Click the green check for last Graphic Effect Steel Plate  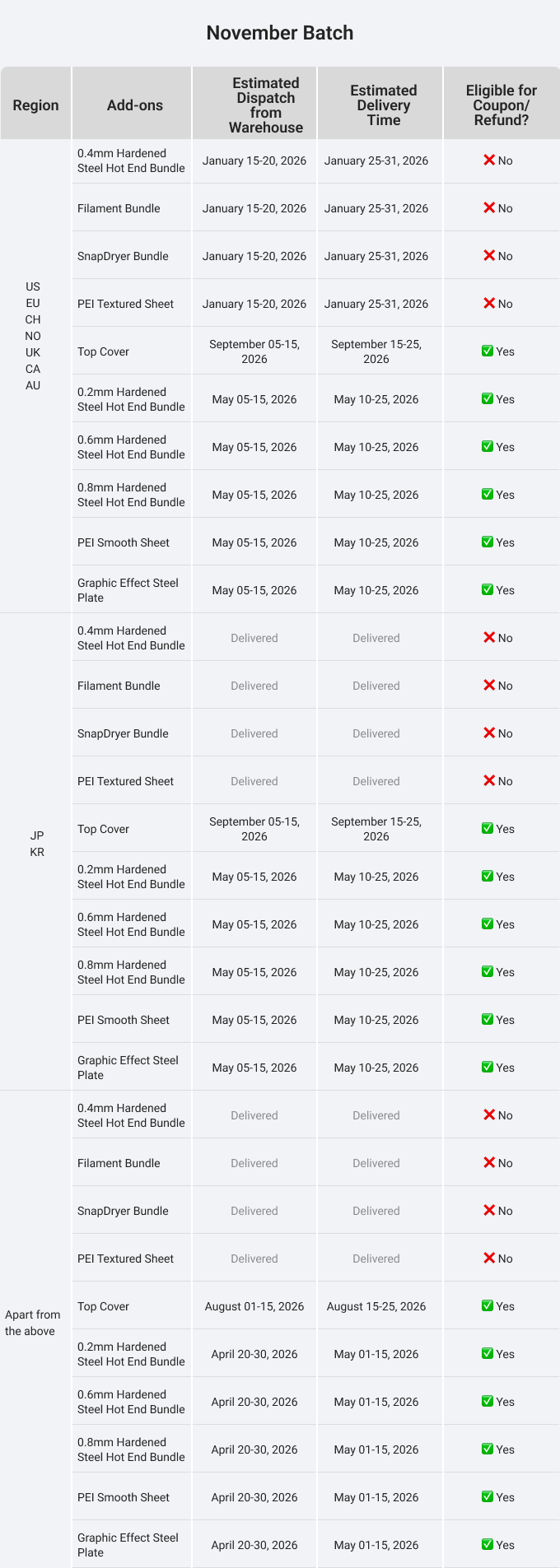pos(488,1545)
